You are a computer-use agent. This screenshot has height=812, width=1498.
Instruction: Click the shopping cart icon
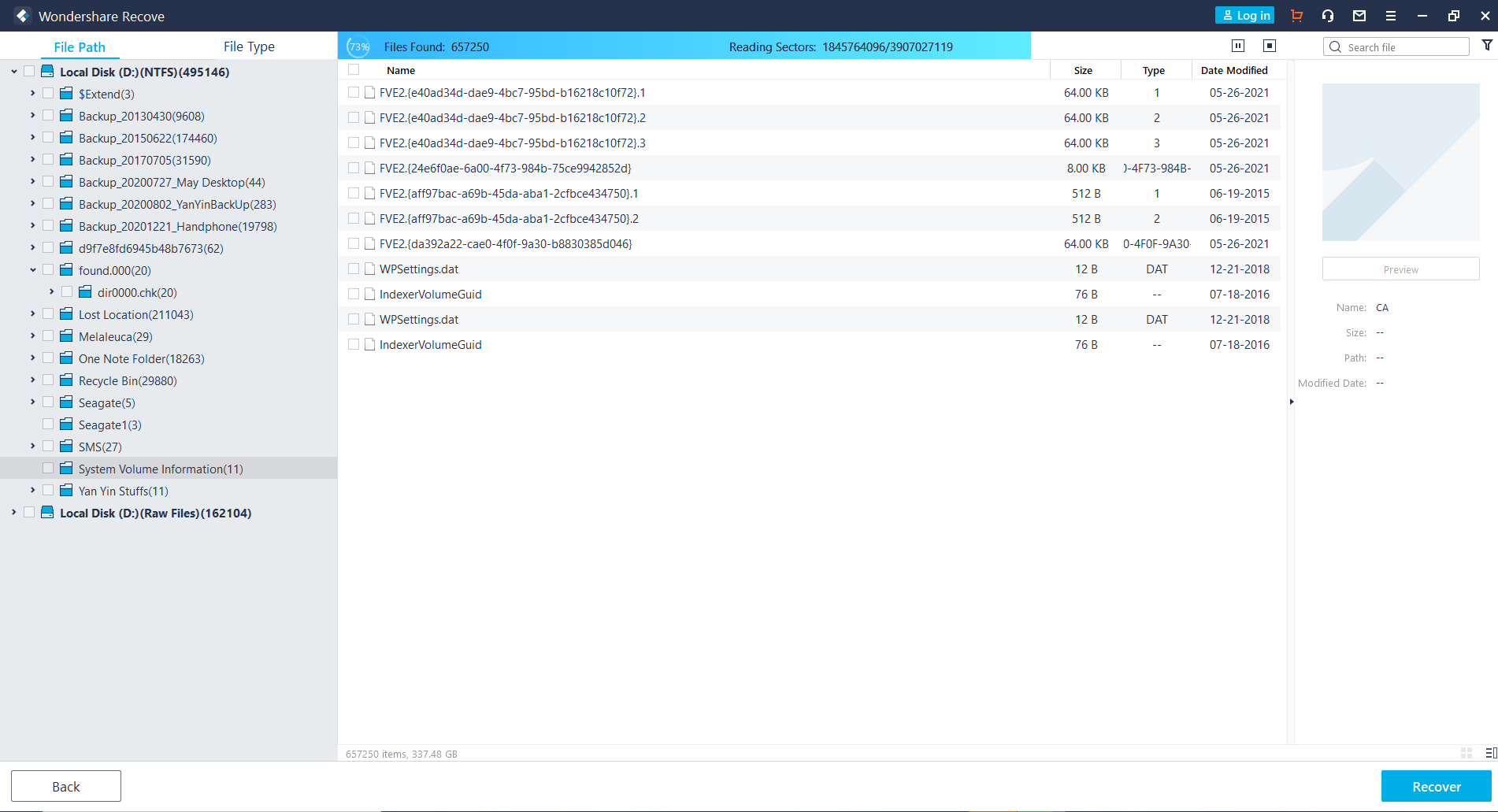1296,16
